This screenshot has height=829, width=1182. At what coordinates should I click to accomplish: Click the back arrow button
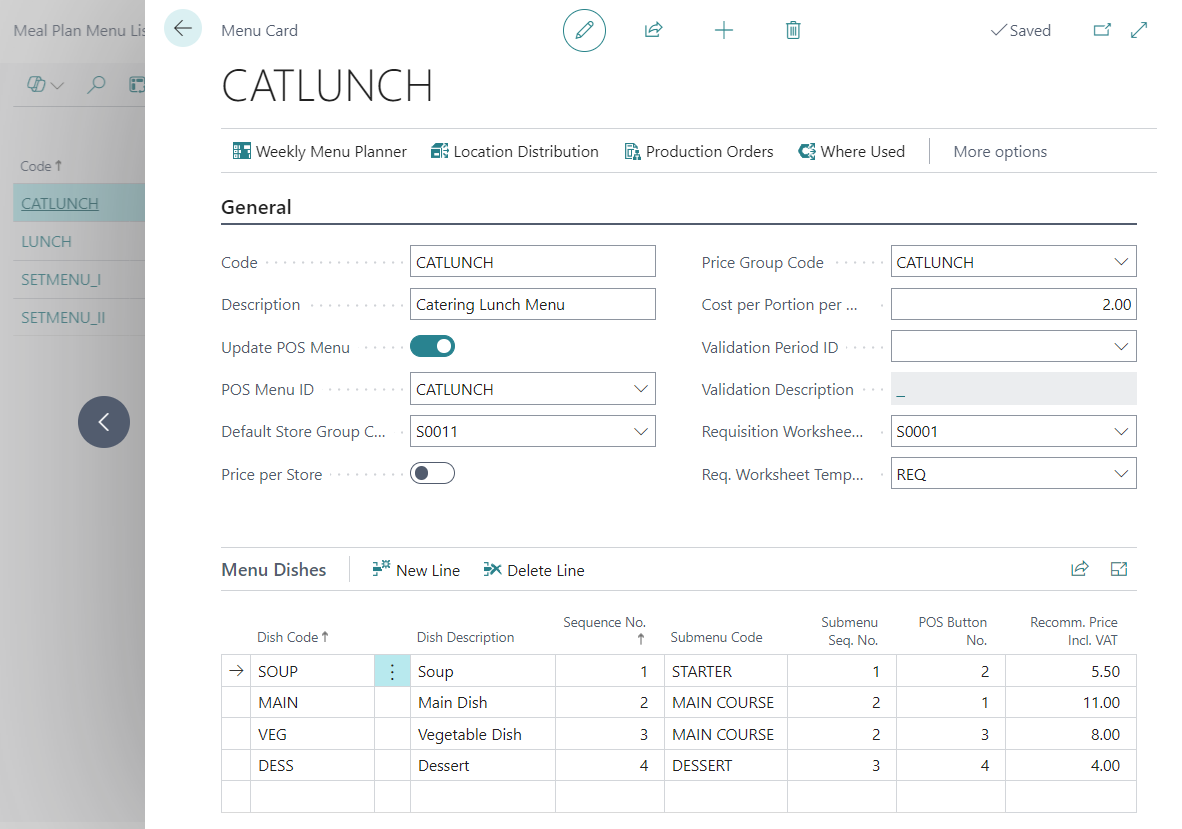coord(182,29)
